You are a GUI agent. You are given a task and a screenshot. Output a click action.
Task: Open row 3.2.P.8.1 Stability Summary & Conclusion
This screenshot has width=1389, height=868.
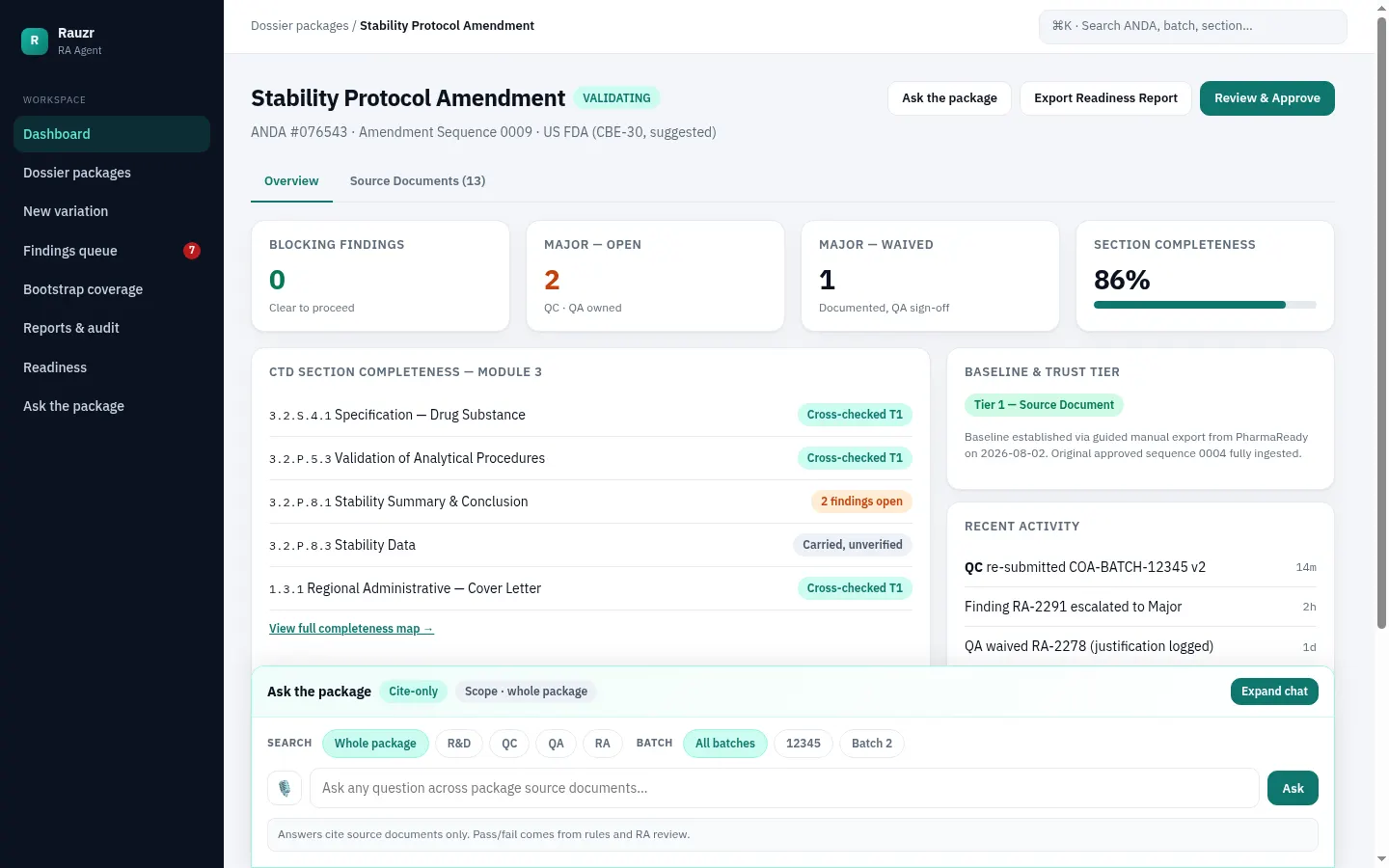pyautogui.click(x=590, y=502)
